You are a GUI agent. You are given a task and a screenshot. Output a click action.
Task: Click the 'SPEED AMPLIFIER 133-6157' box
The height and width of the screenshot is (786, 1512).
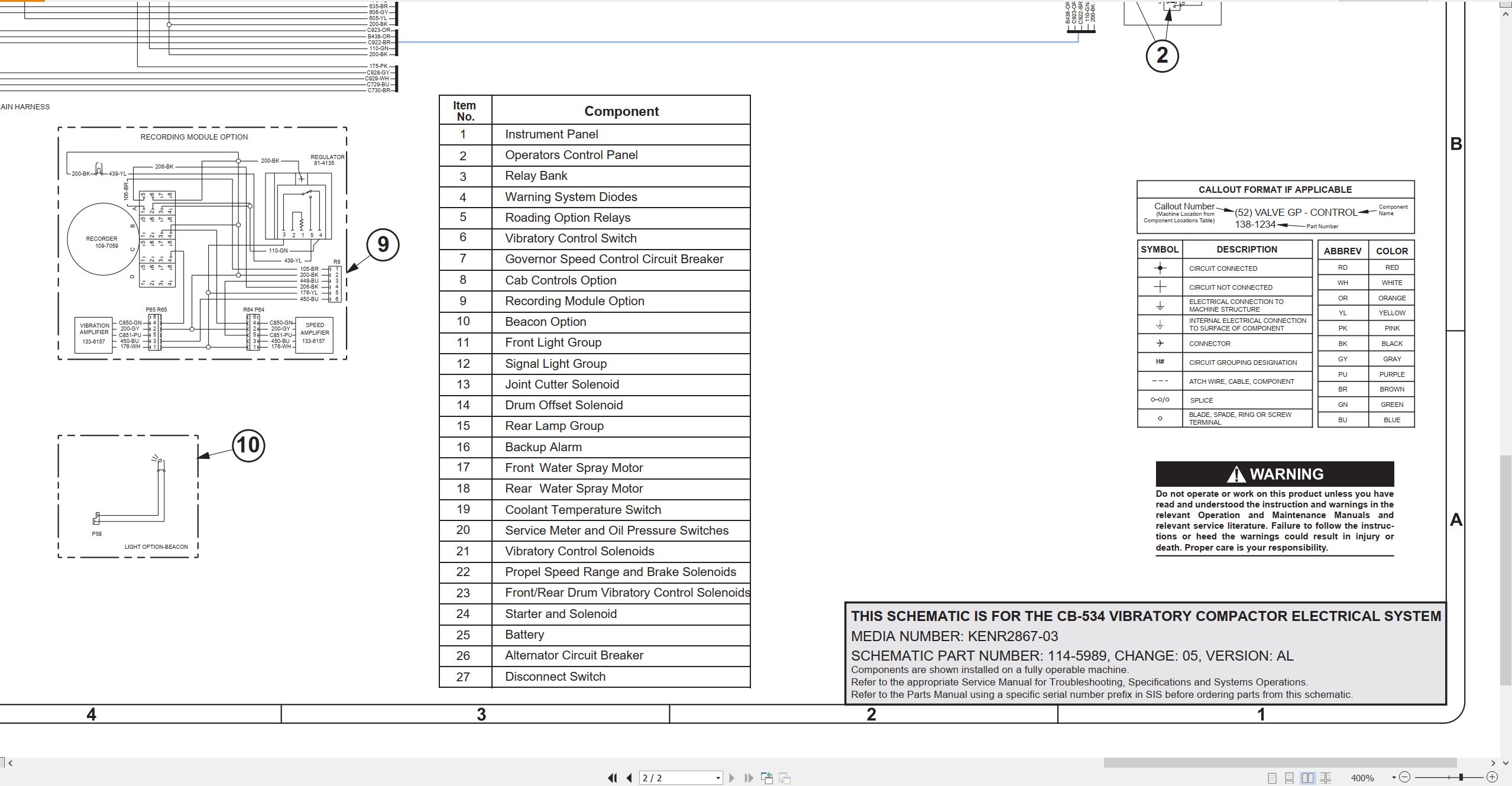coord(314,334)
